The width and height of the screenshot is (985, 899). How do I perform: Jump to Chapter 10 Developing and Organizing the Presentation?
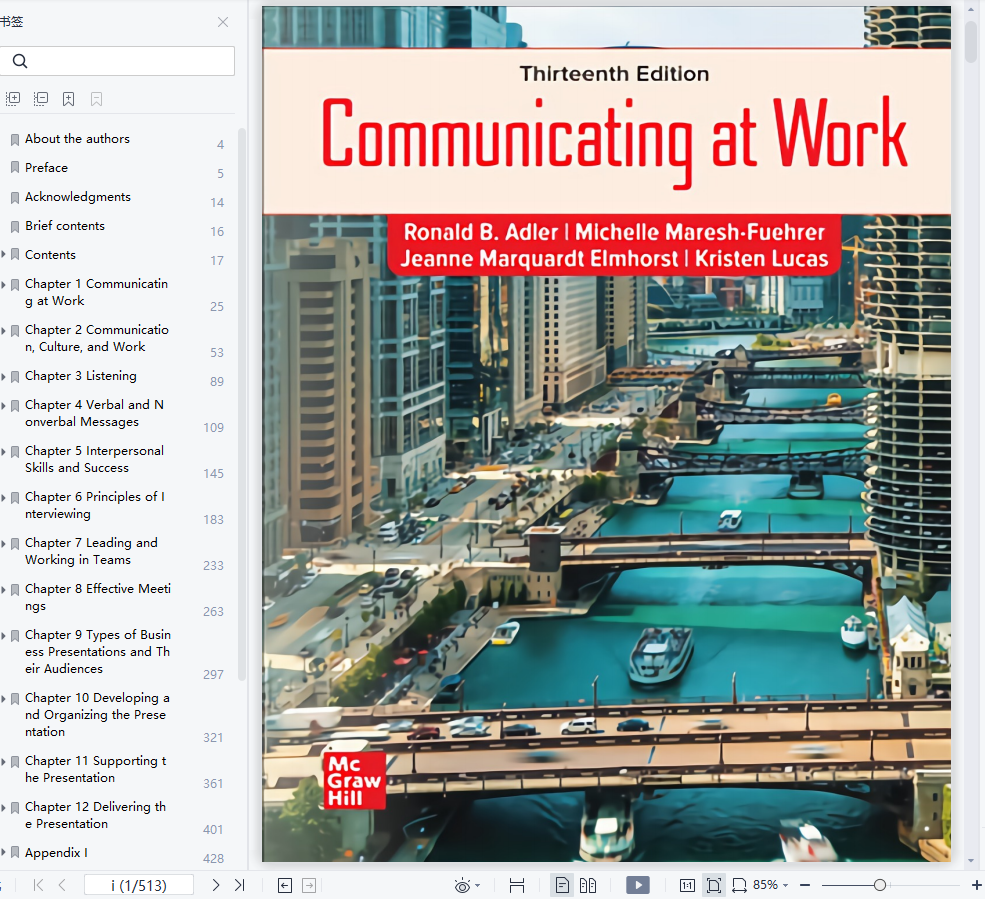[x=97, y=714]
